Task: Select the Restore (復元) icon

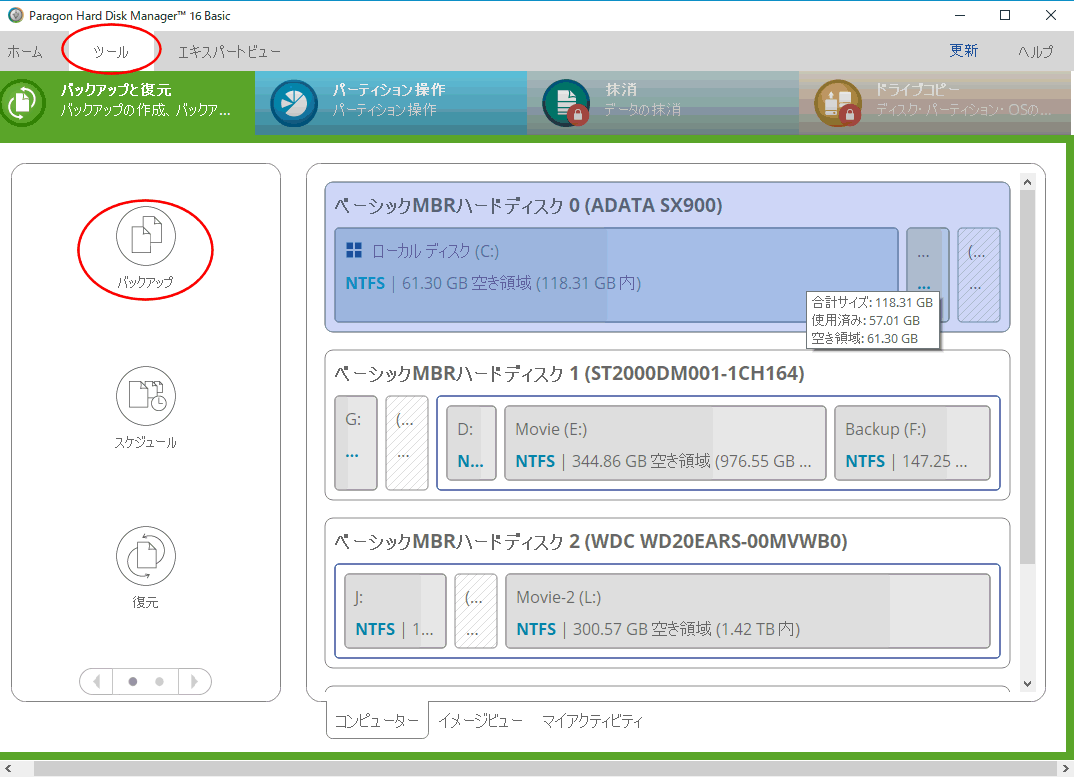Action: [145, 556]
